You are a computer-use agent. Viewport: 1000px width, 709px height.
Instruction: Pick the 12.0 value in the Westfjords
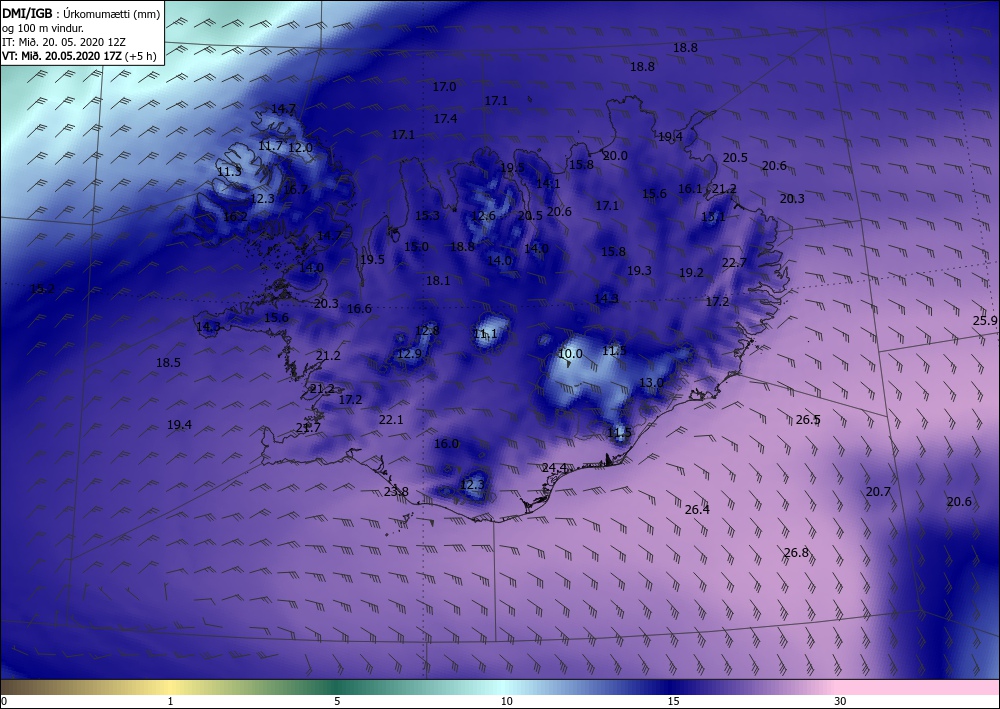pos(300,148)
